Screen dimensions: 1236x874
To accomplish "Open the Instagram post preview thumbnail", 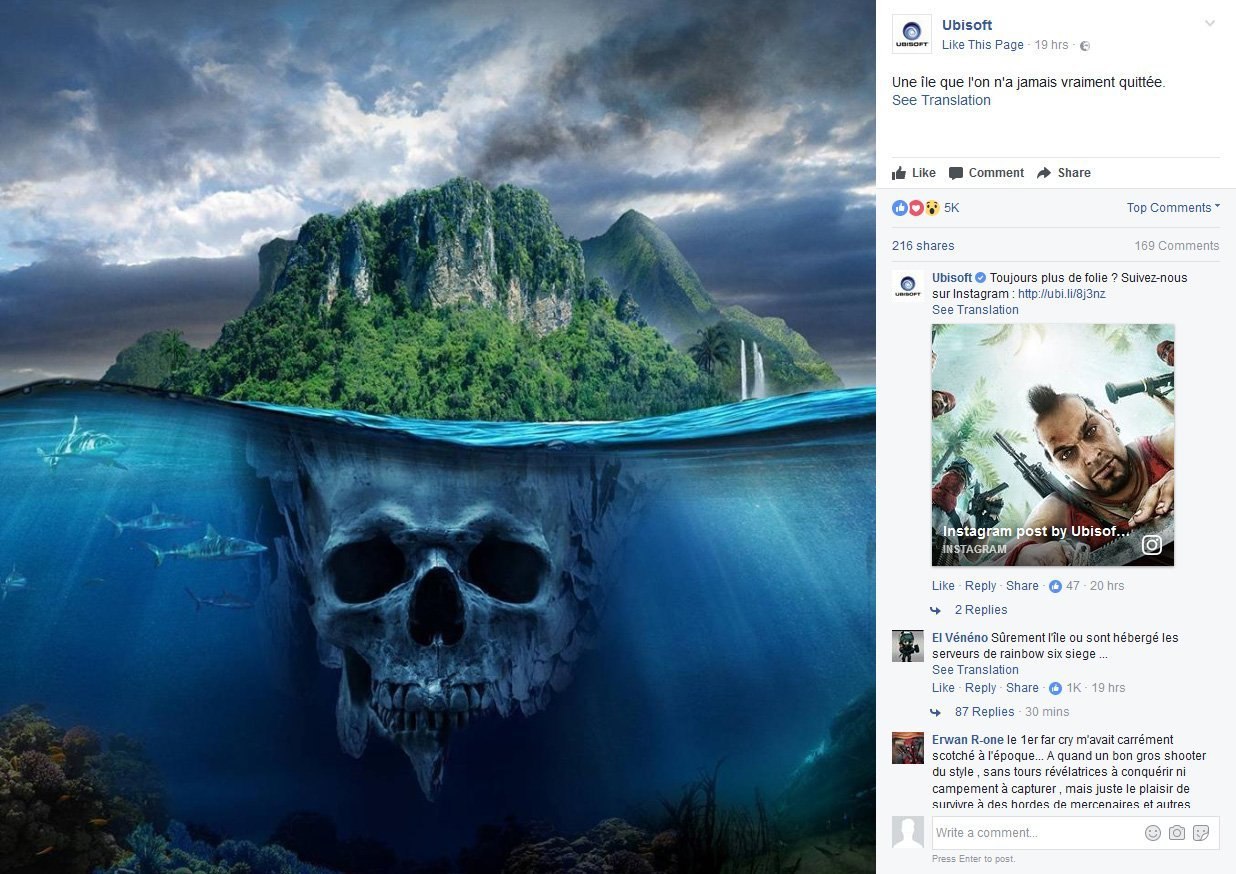I will pyautogui.click(x=1053, y=445).
